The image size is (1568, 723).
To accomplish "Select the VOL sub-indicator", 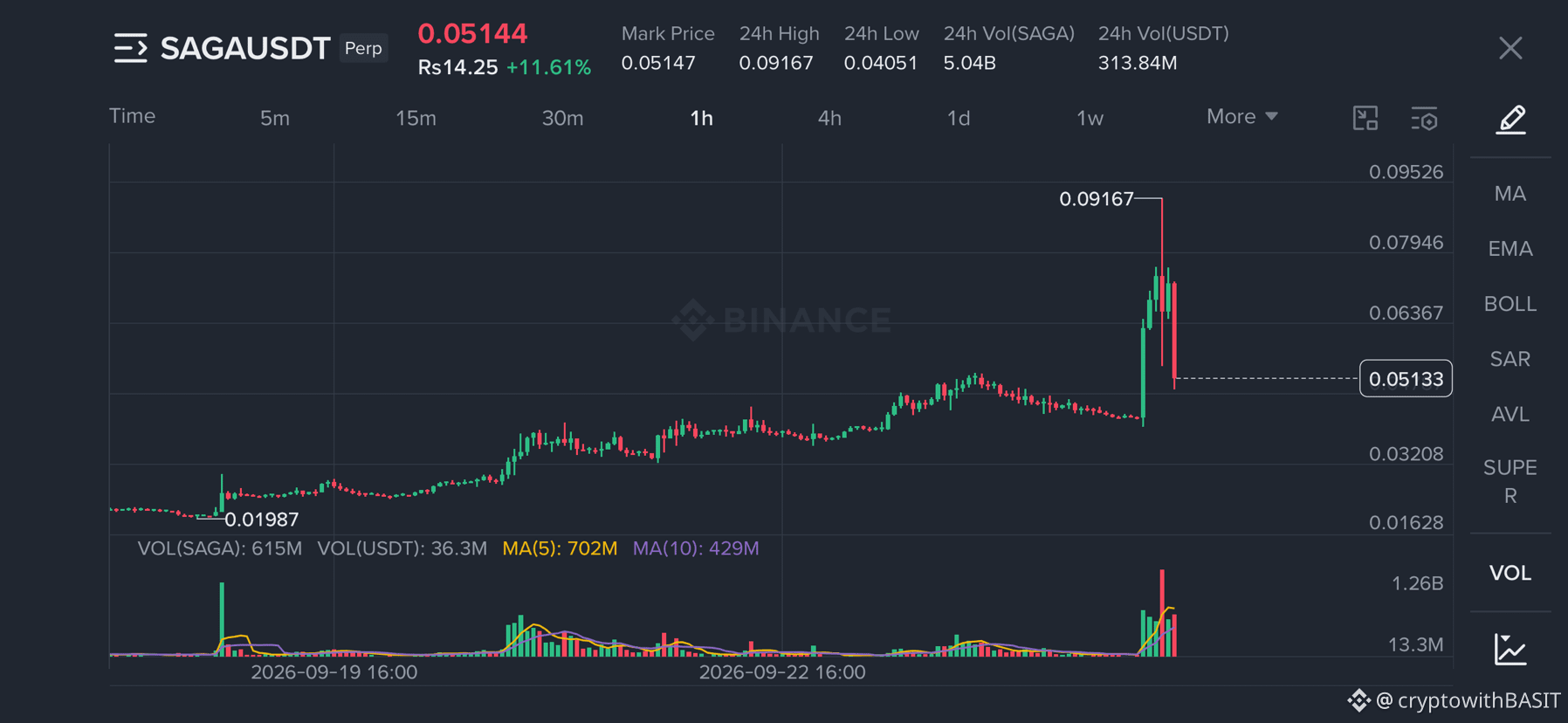I will click(x=1510, y=573).
